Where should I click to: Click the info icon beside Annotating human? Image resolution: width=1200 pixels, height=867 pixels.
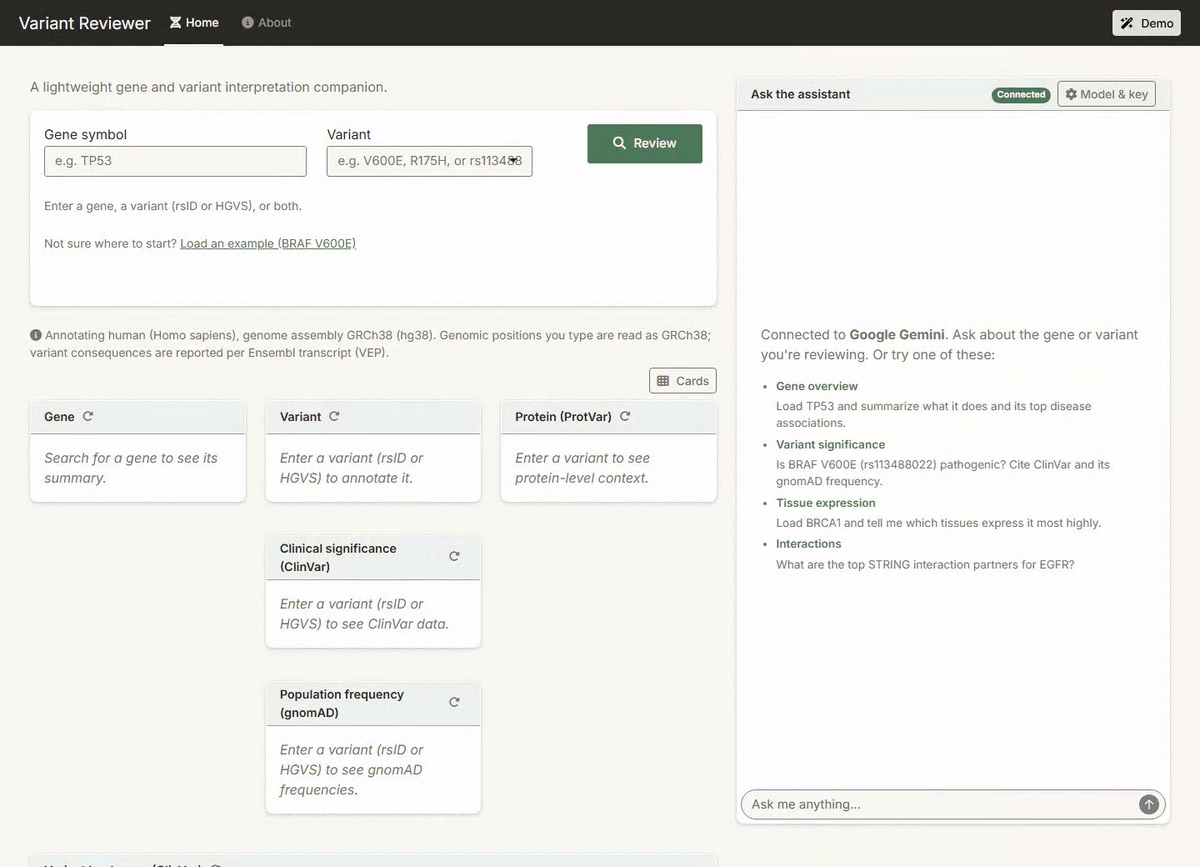pos(36,335)
